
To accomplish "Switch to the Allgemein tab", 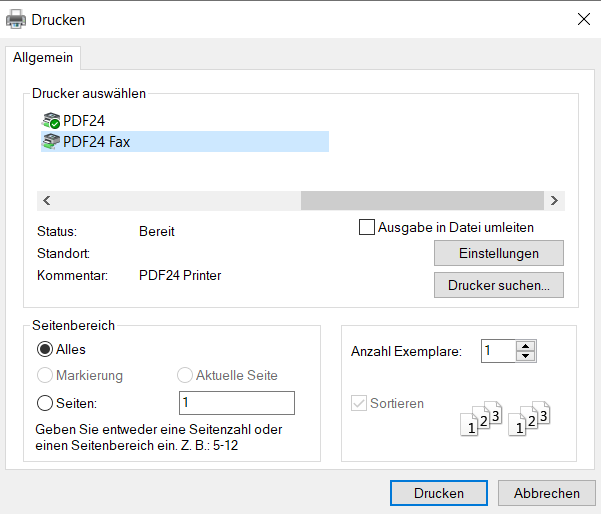I will [x=44, y=57].
